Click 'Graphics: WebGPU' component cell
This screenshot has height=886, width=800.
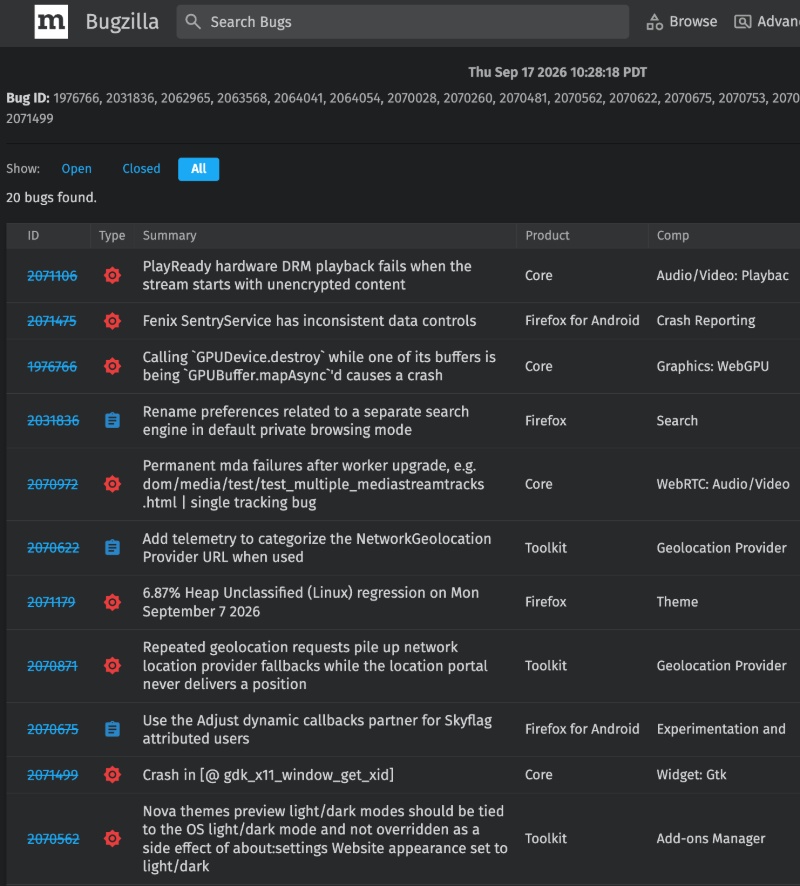tap(712, 366)
